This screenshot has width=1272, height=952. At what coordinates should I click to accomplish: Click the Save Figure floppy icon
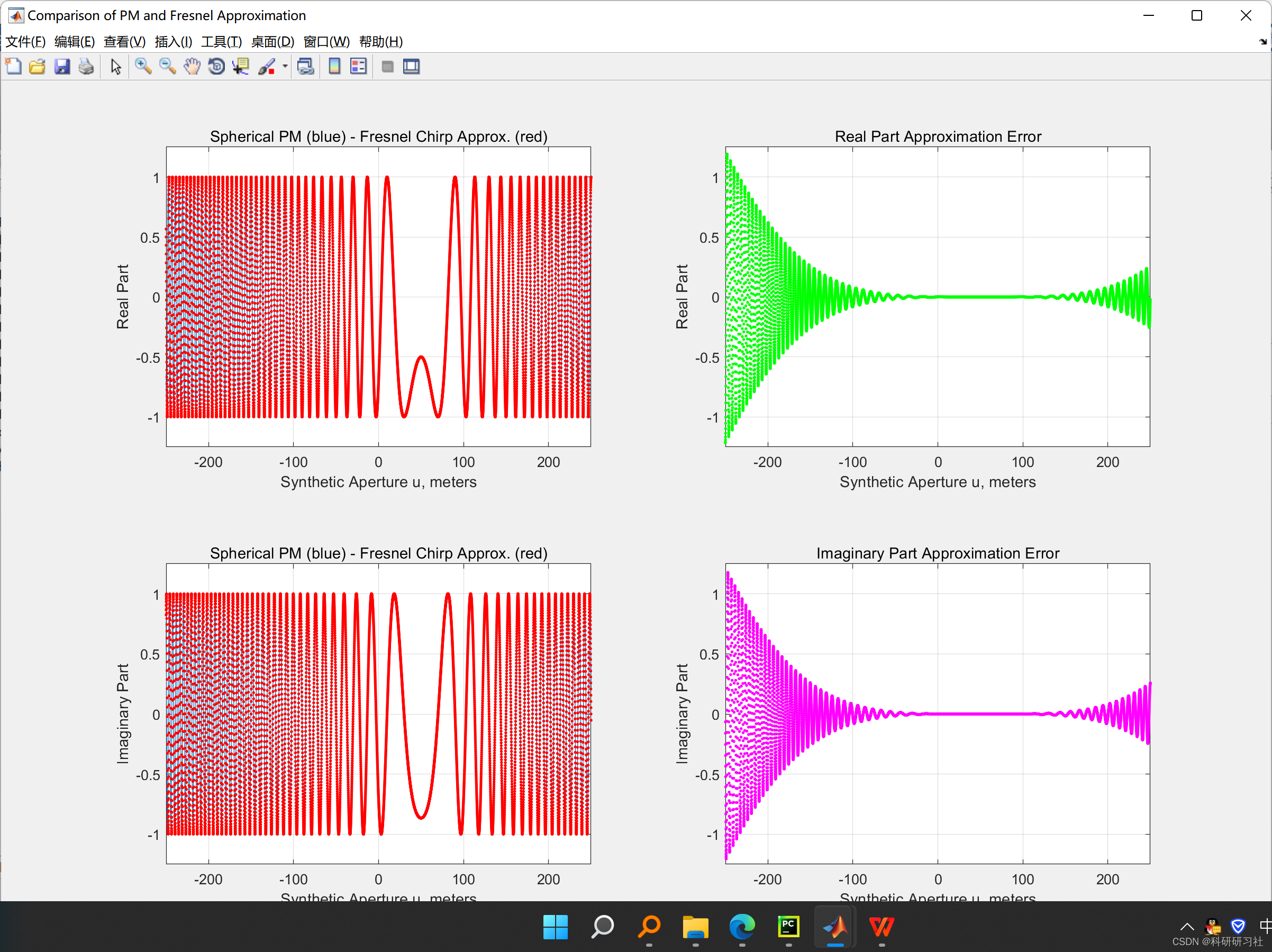click(61, 67)
